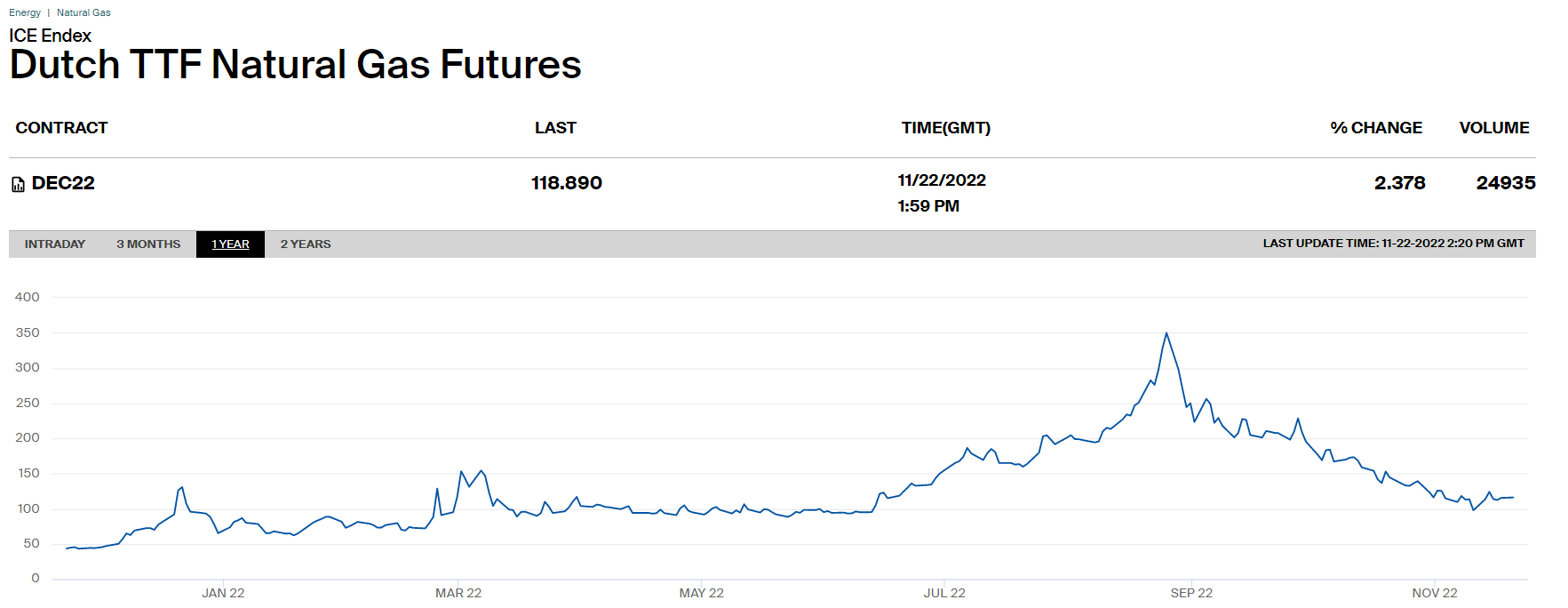This screenshot has height=608, width=1568.
Task: Click the ICE Endex exchange title
Action: coord(51,36)
